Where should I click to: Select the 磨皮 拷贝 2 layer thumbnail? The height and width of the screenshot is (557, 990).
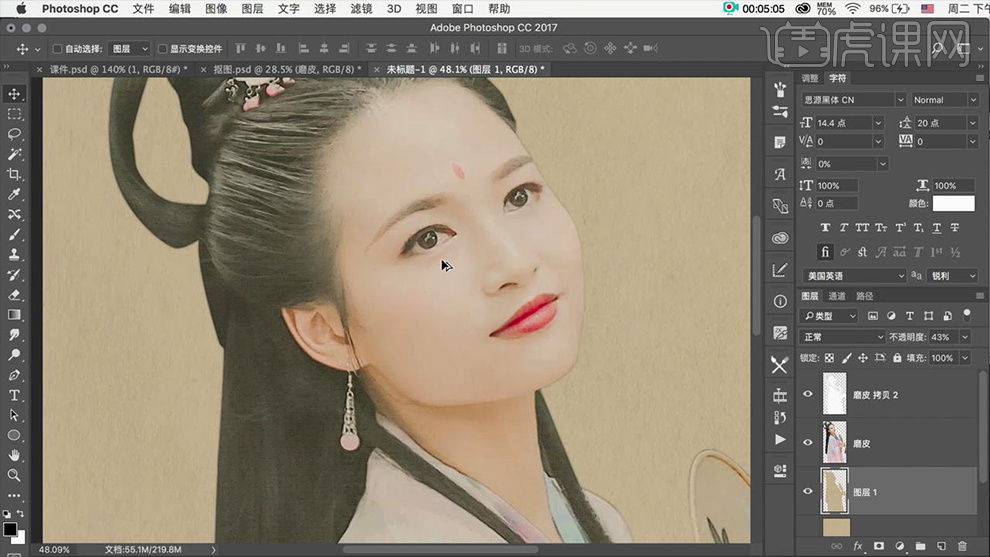(835, 393)
